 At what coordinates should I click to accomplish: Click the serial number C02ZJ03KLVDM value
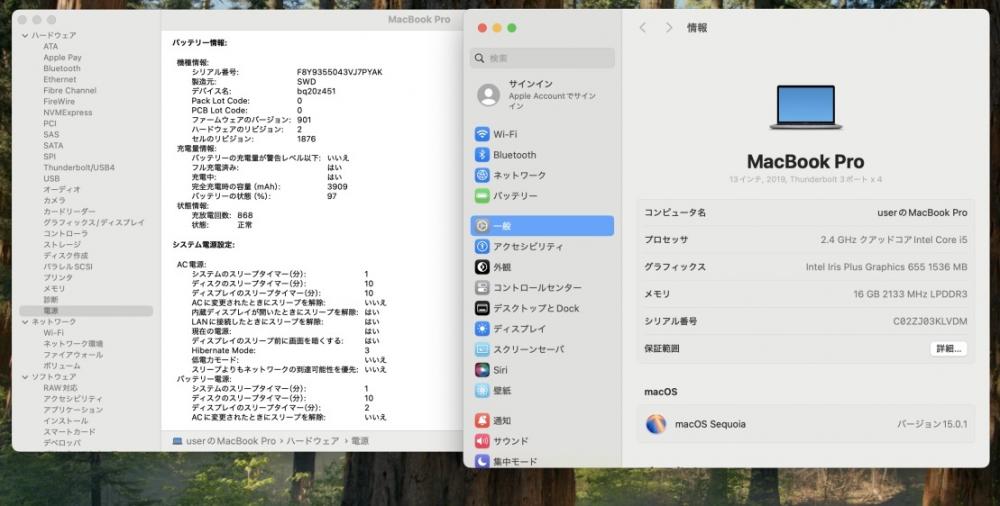coord(930,322)
